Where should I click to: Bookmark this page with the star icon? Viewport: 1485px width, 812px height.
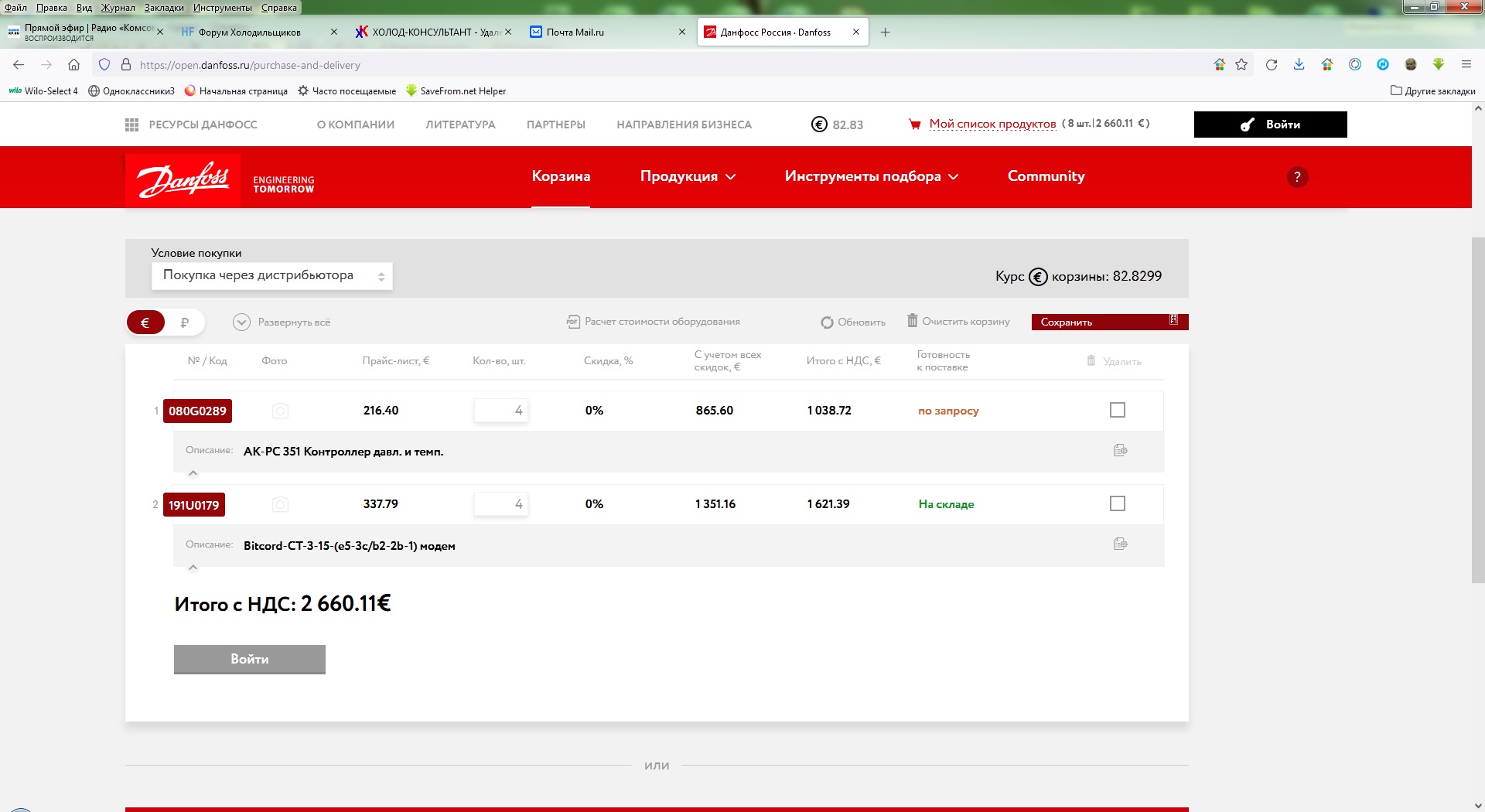(x=1241, y=65)
